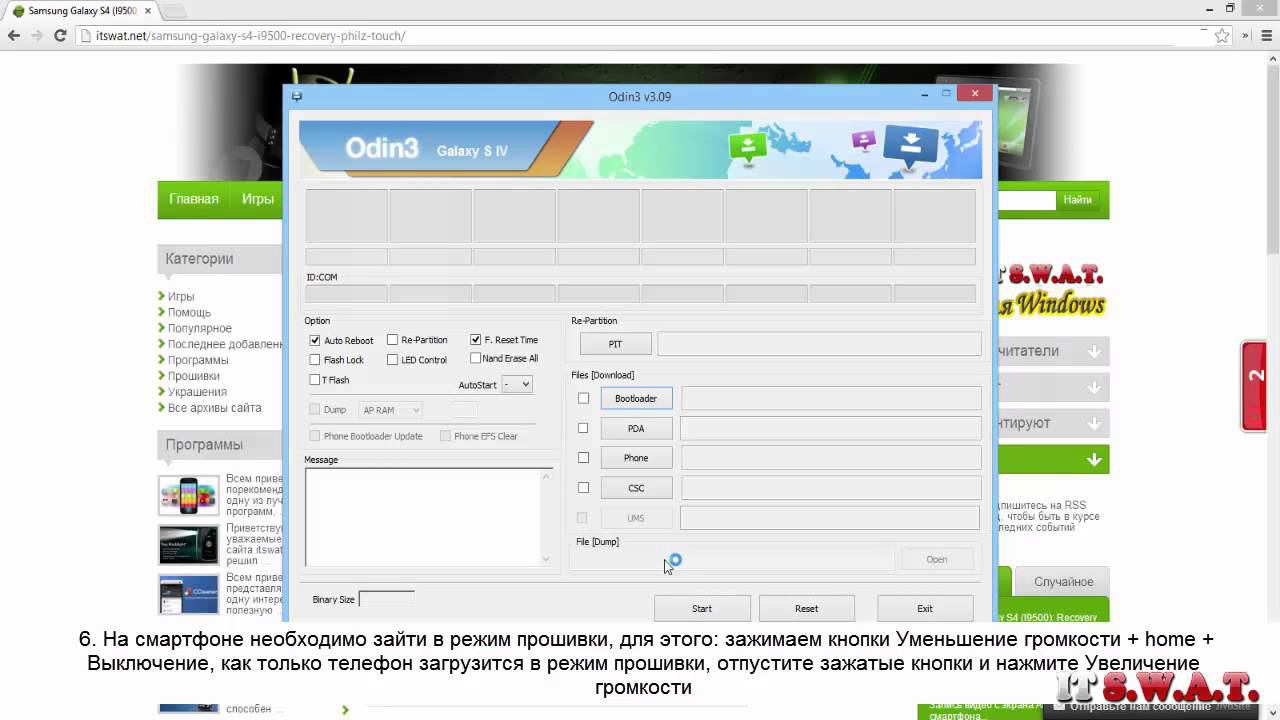Image resolution: width=1280 pixels, height=720 pixels.
Task: Click the PDA file button
Action: click(636, 428)
